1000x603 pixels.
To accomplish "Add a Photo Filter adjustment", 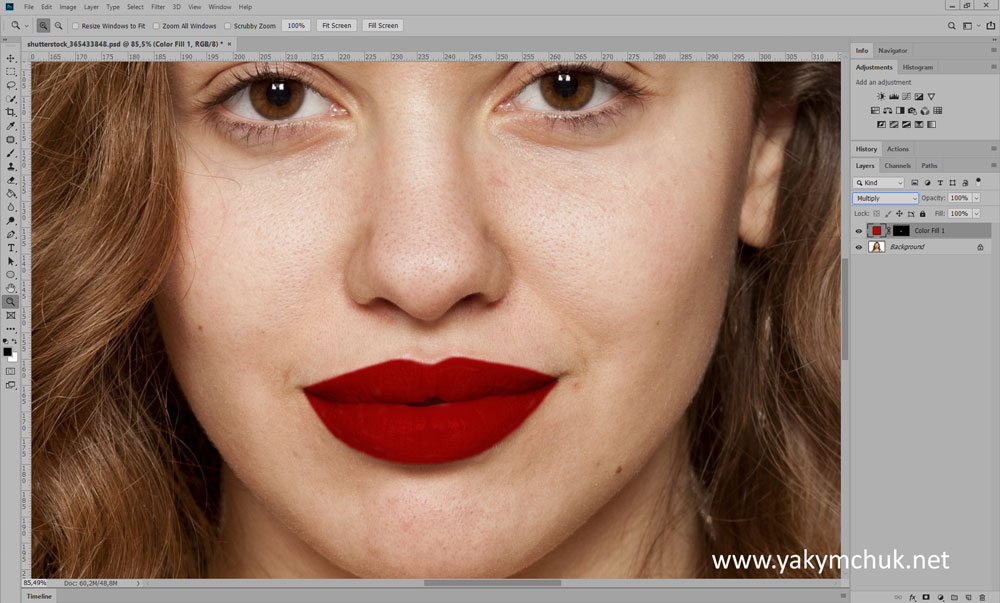I will coord(913,110).
